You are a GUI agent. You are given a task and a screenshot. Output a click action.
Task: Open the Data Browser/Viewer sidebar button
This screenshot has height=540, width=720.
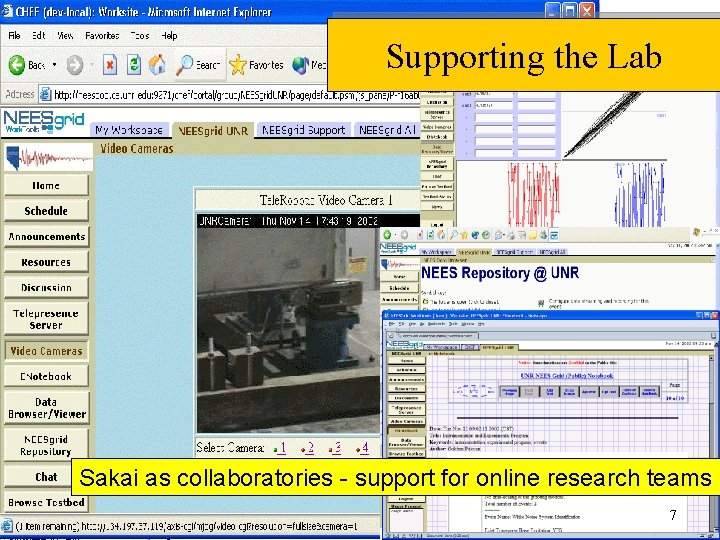(x=46, y=408)
